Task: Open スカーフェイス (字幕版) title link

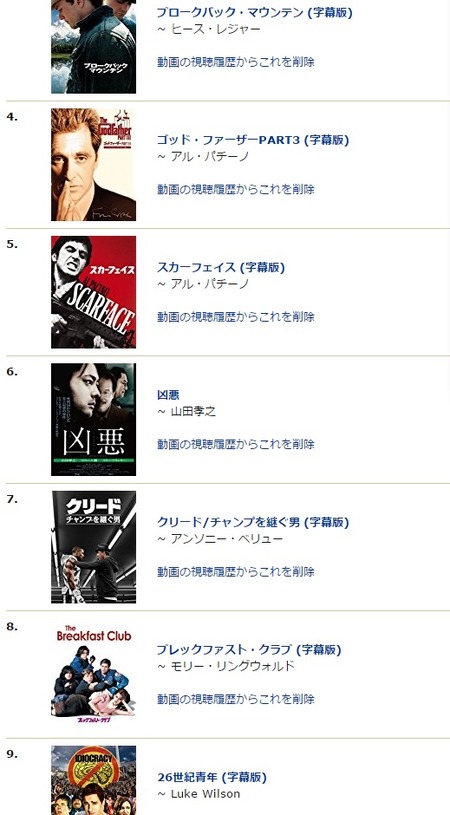Action: coord(221,268)
